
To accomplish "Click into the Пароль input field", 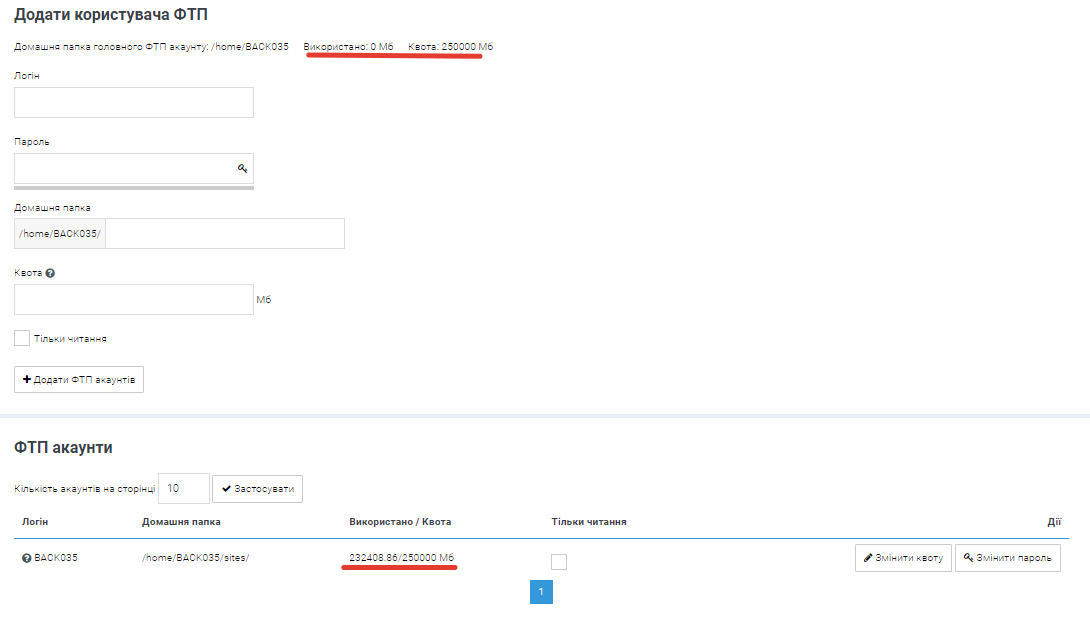I will pos(124,169).
